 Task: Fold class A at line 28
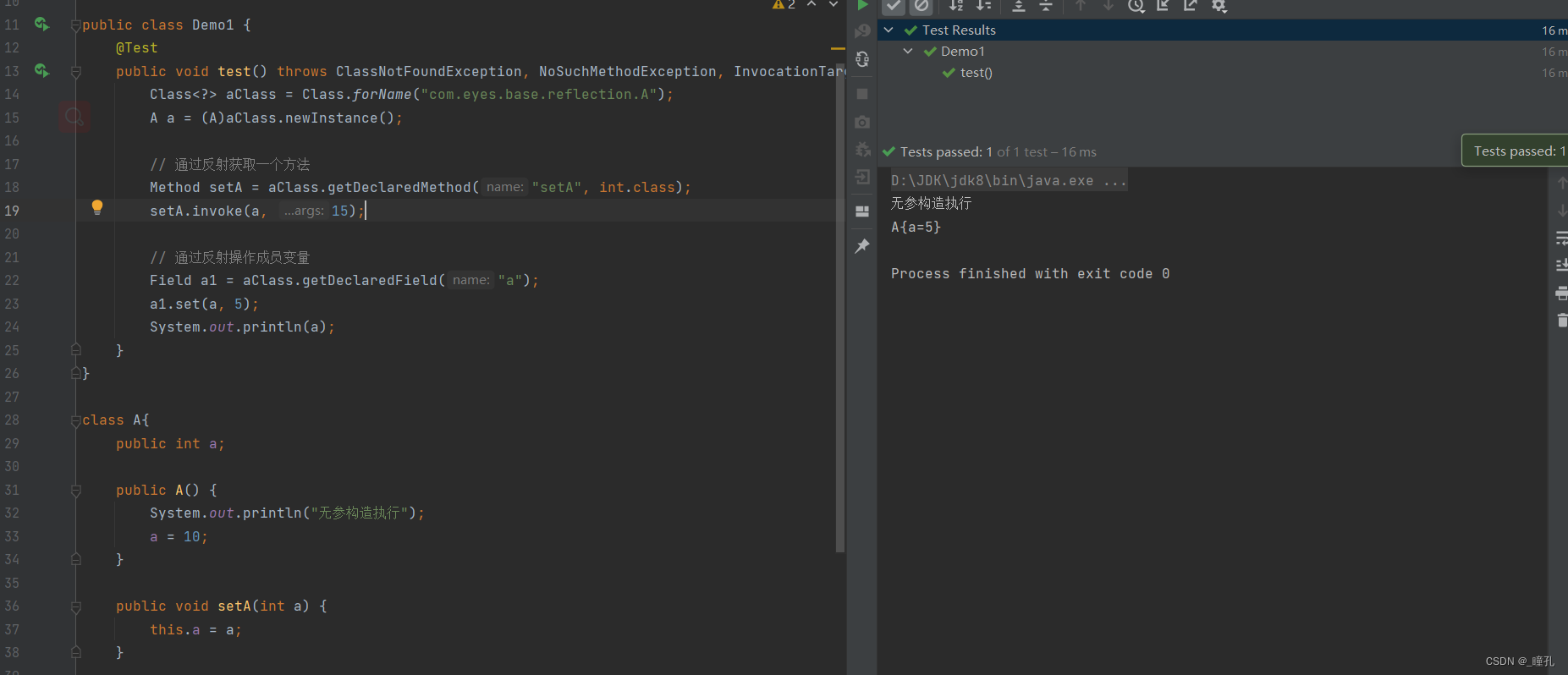pyautogui.click(x=76, y=421)
